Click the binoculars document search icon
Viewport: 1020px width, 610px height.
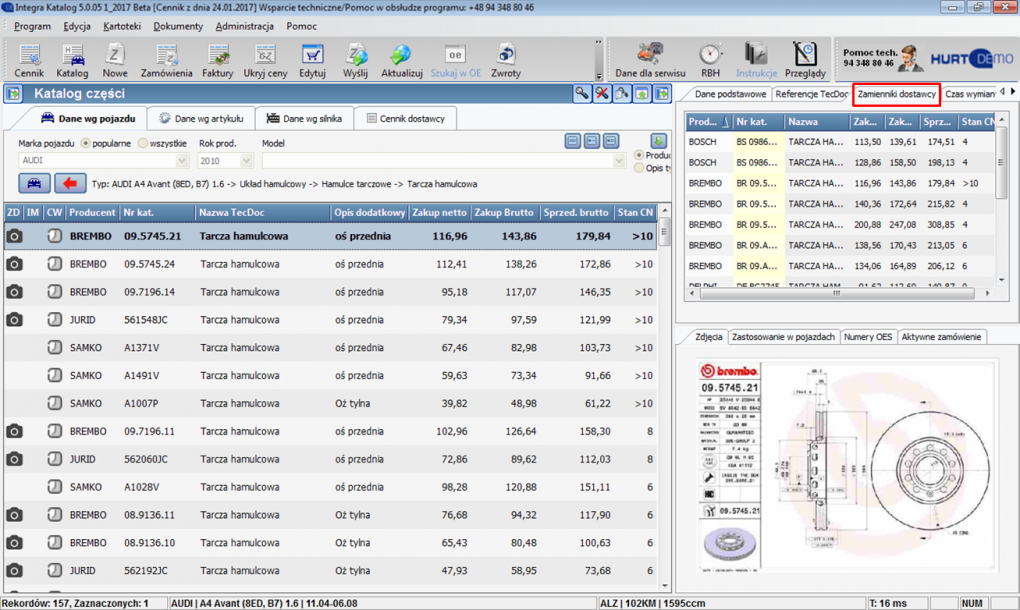point(622,94)
